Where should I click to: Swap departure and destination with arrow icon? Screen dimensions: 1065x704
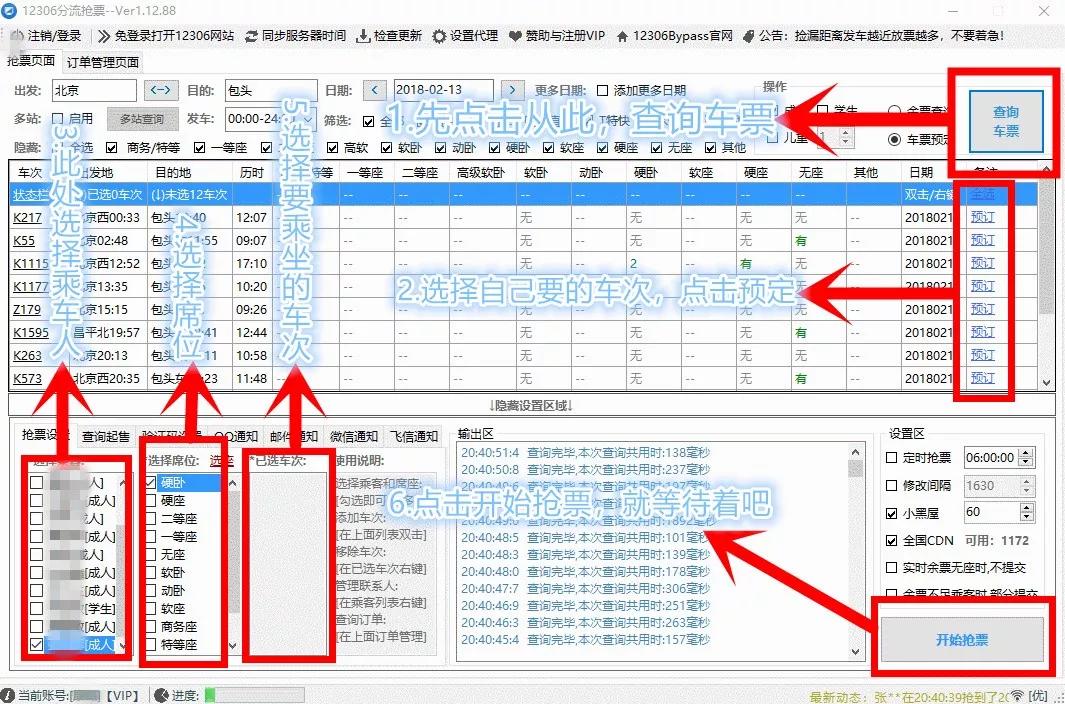(161, 89)
